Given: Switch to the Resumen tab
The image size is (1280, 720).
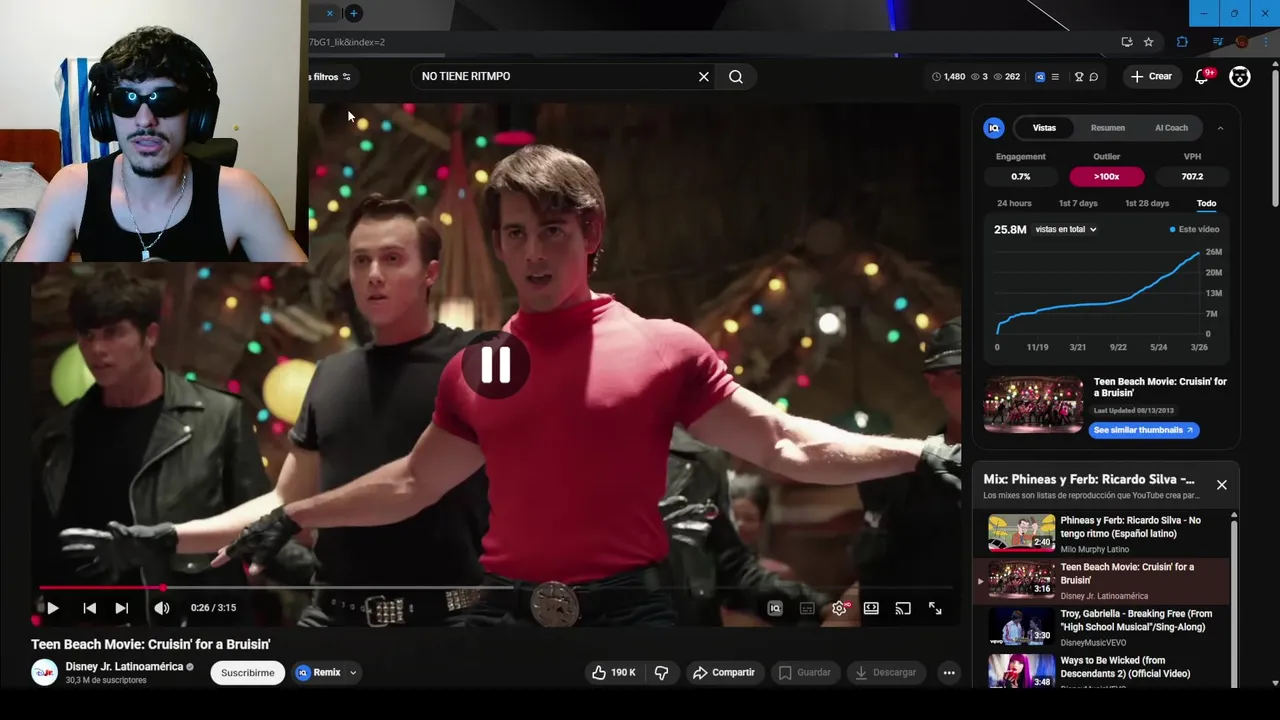Looking at the screenshot, I should pos(1108,128).
